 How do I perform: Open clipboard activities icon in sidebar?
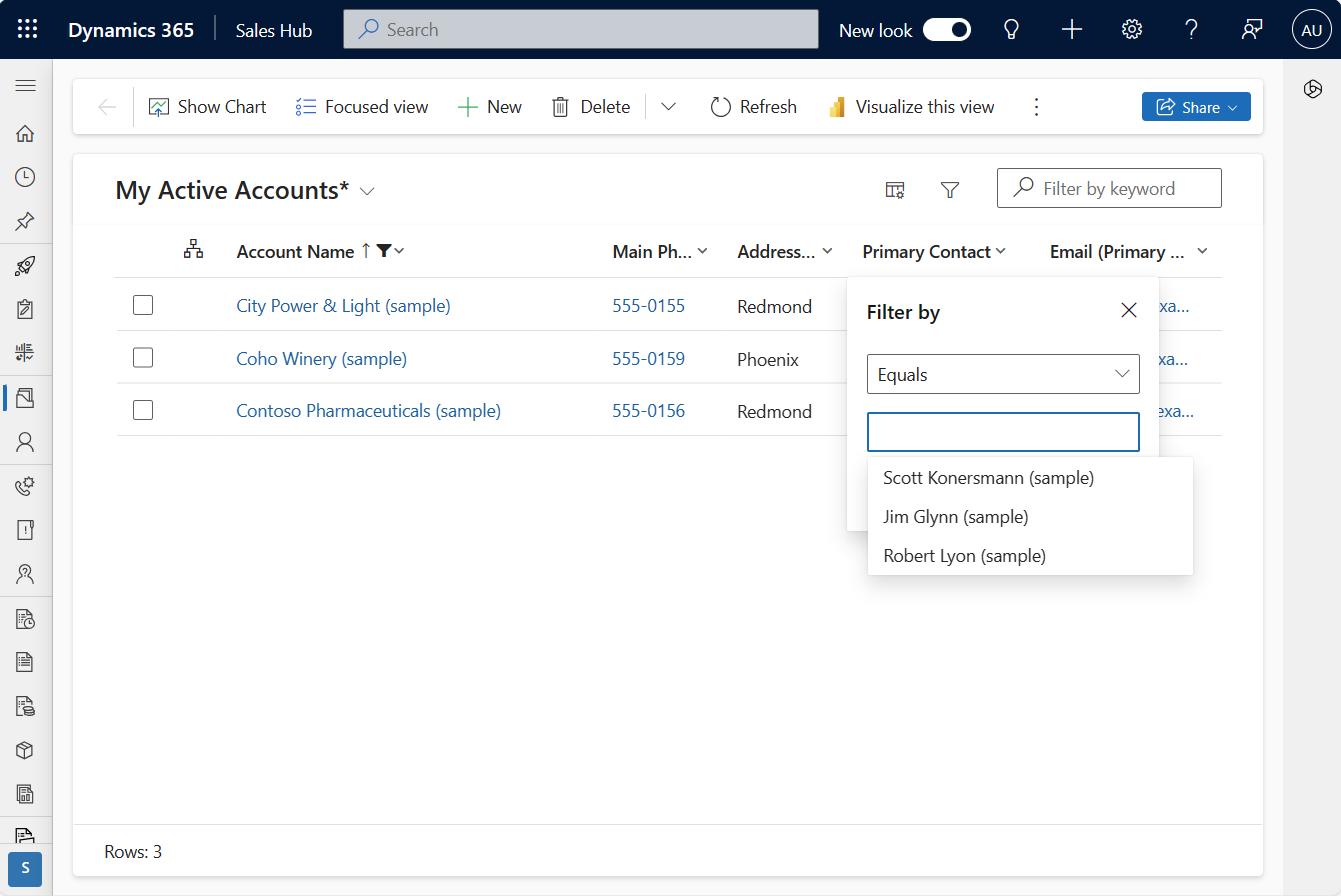point(26,309)
